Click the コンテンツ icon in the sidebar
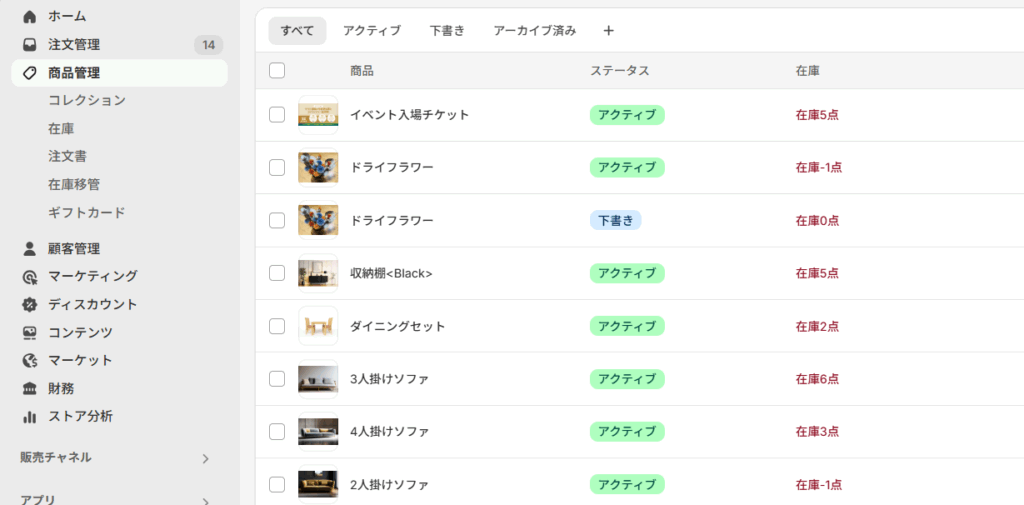Screen dimensions: 1024x505 pos(30,333)
